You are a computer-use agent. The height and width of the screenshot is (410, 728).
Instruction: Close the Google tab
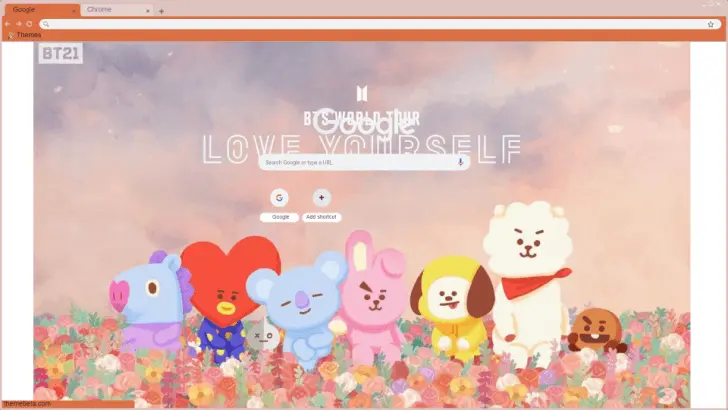coord(73,10)
